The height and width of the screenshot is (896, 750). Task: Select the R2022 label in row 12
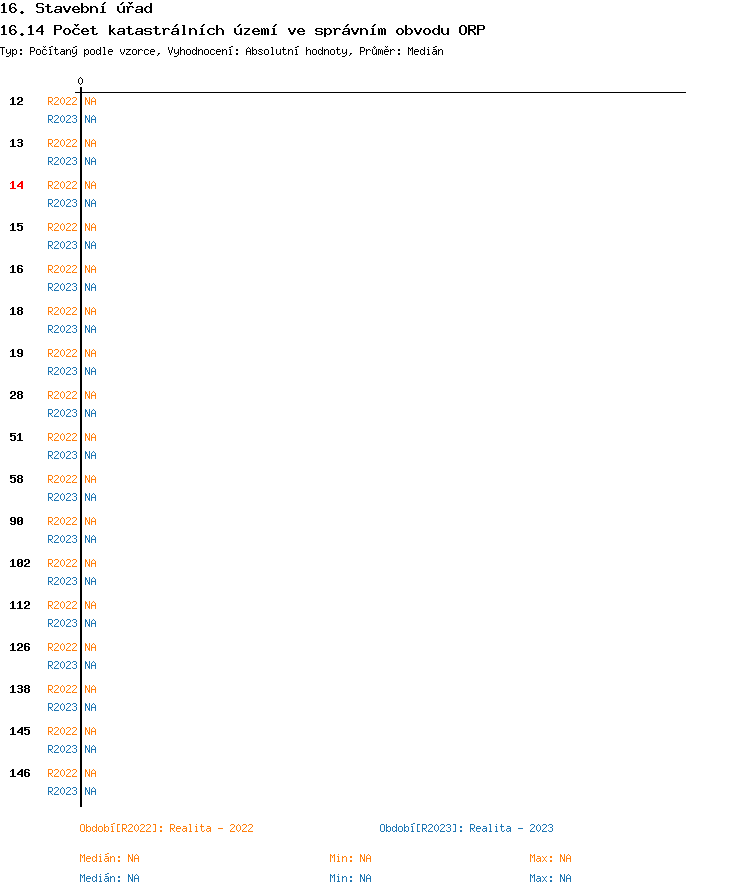tap(62, 101)
